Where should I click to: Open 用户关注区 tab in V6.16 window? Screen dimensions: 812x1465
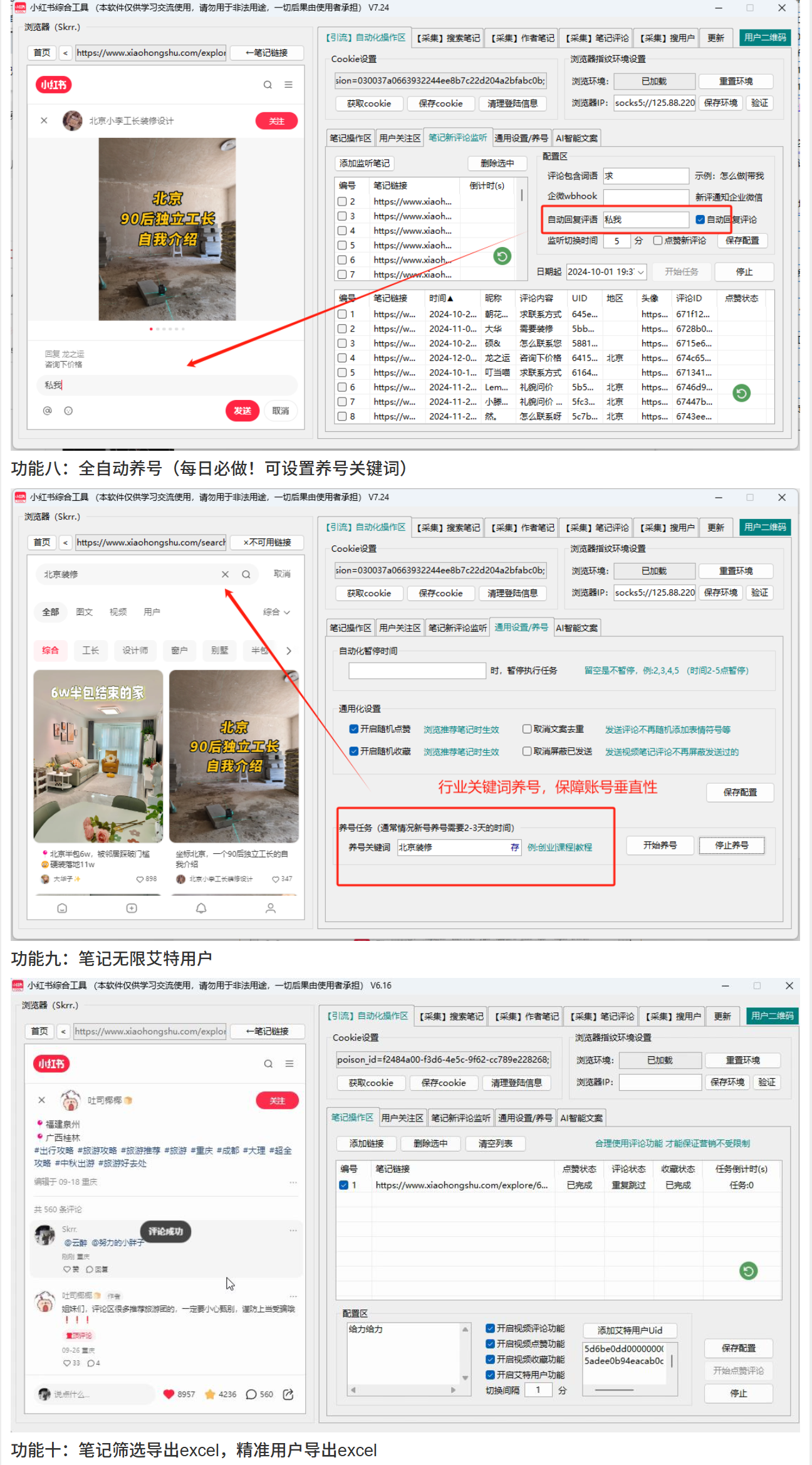click(402, 1118)
